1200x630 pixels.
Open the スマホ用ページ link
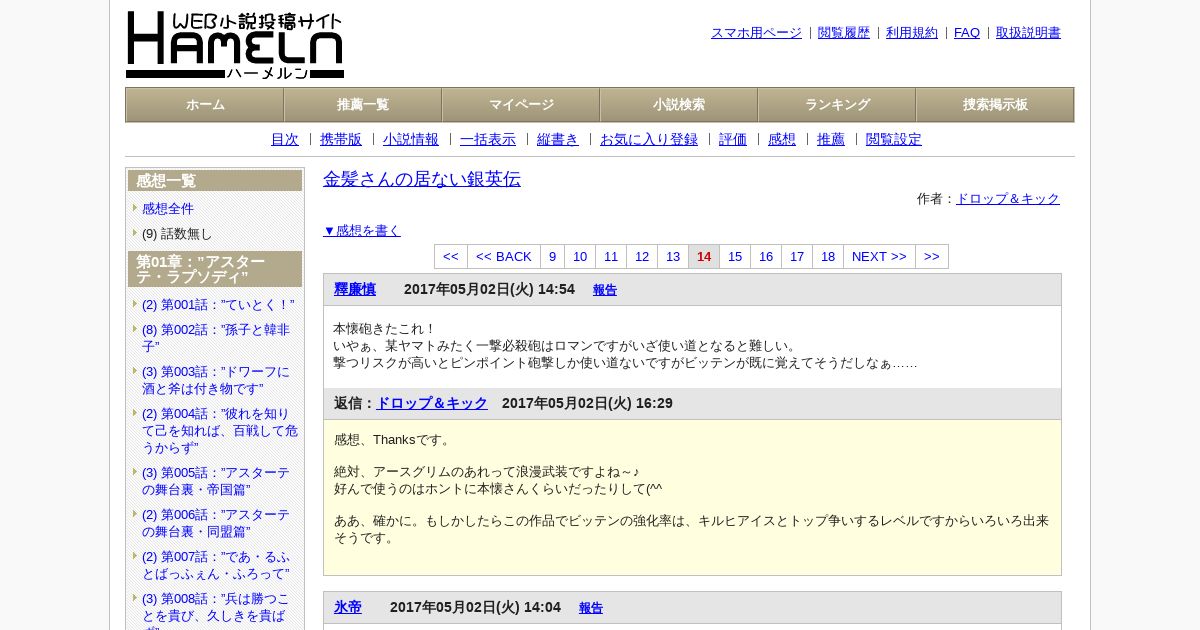(x=756, y=32)
